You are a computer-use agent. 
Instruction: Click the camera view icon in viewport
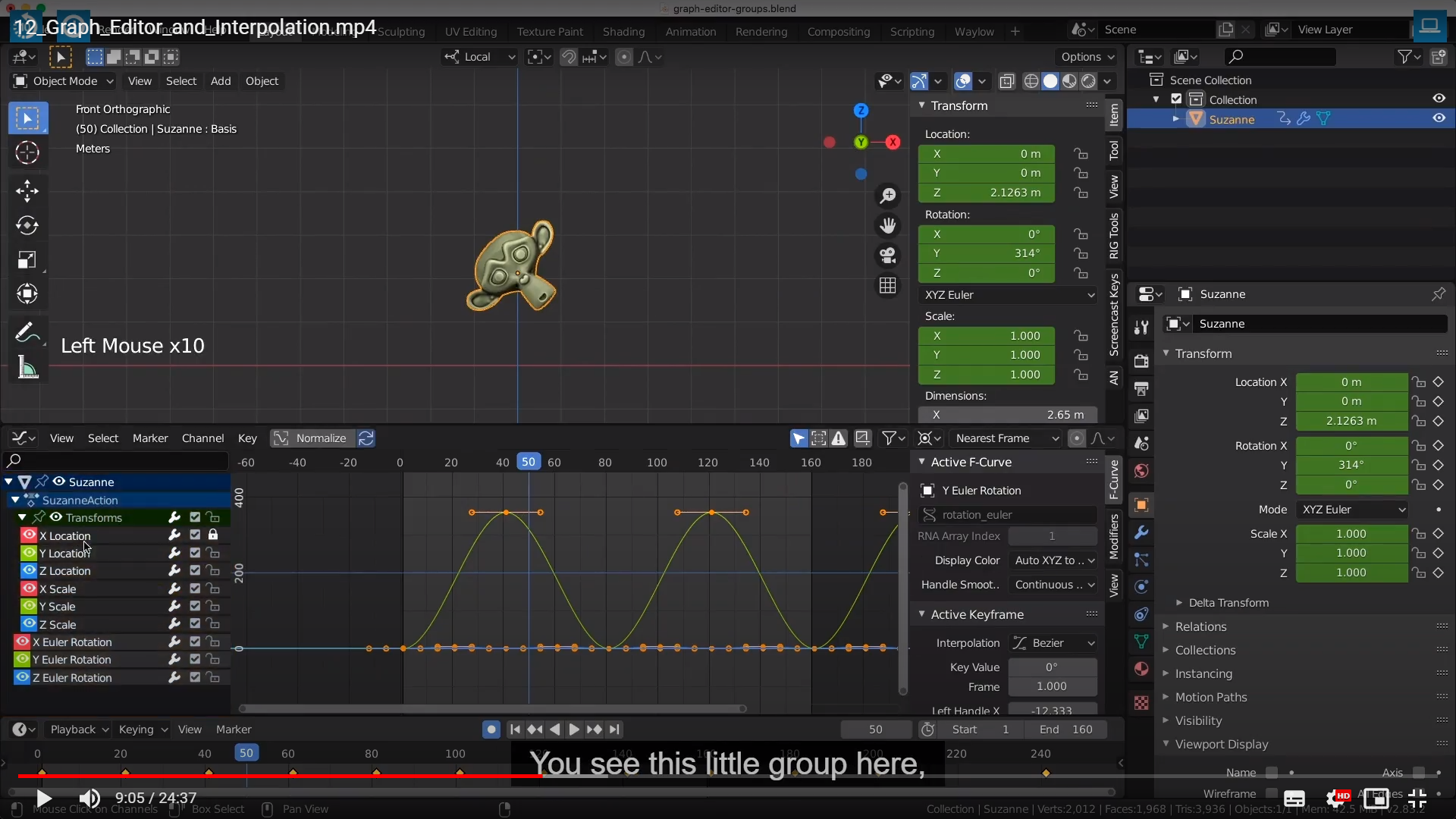(x=887, y=256)
